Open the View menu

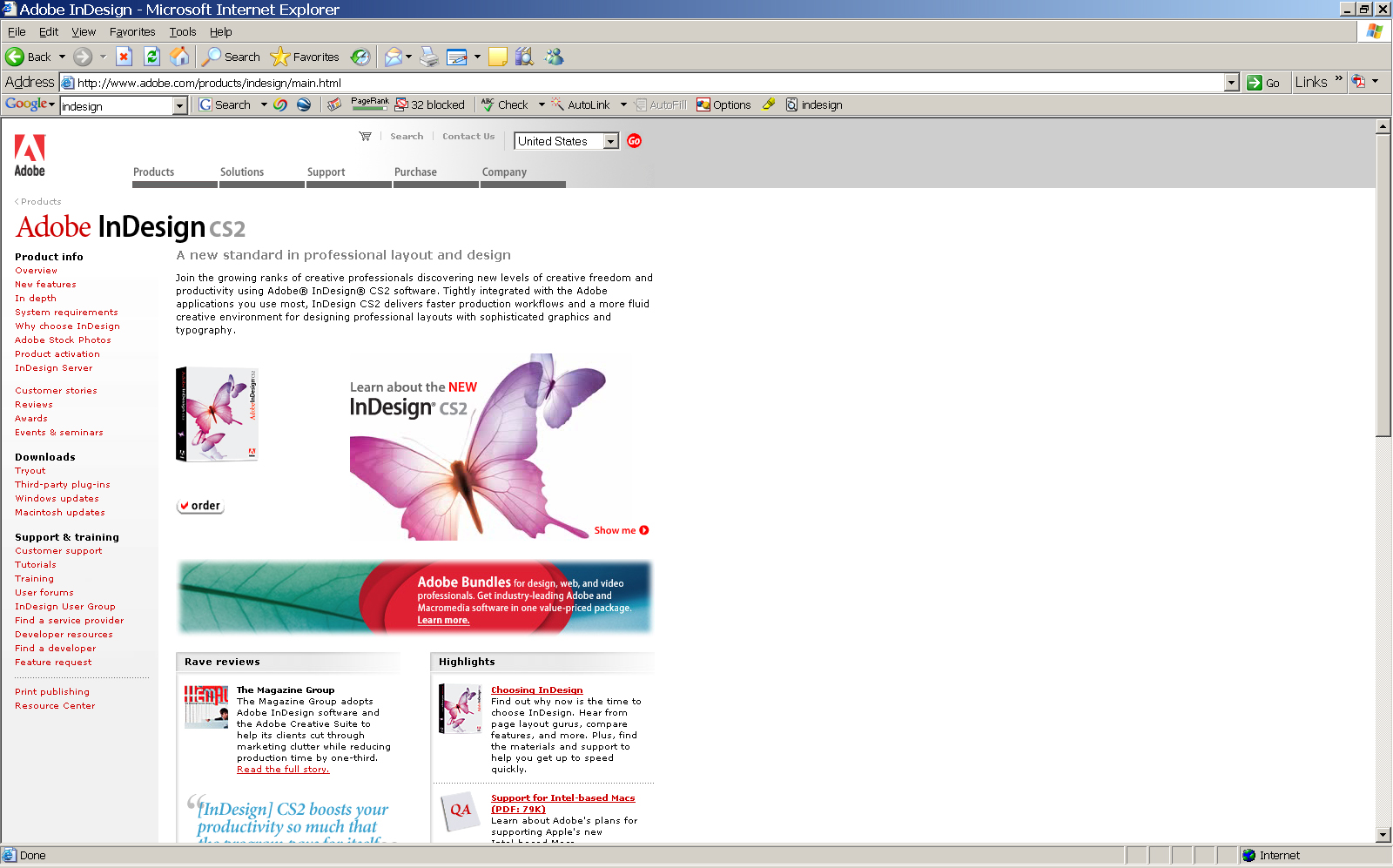tap(84, 32)
